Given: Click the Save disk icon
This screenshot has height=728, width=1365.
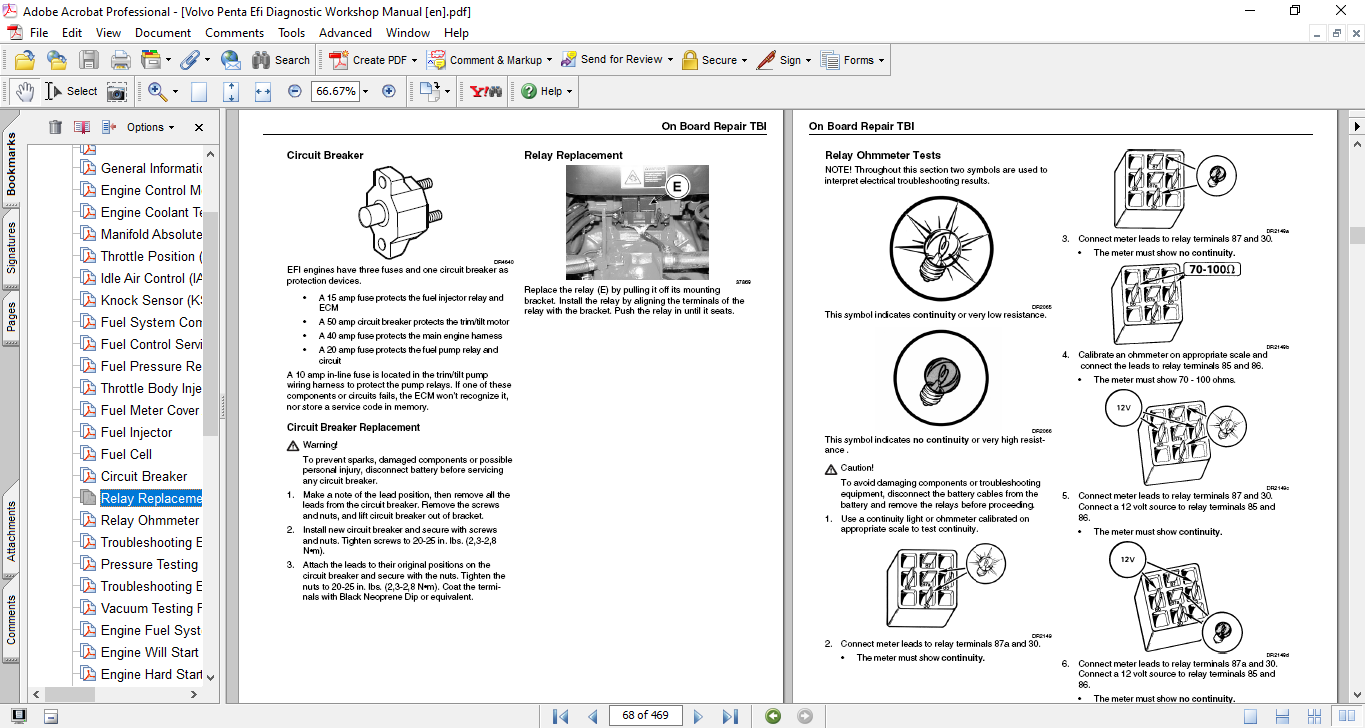Looking at the screenshot, I should [x=89, y=60].
